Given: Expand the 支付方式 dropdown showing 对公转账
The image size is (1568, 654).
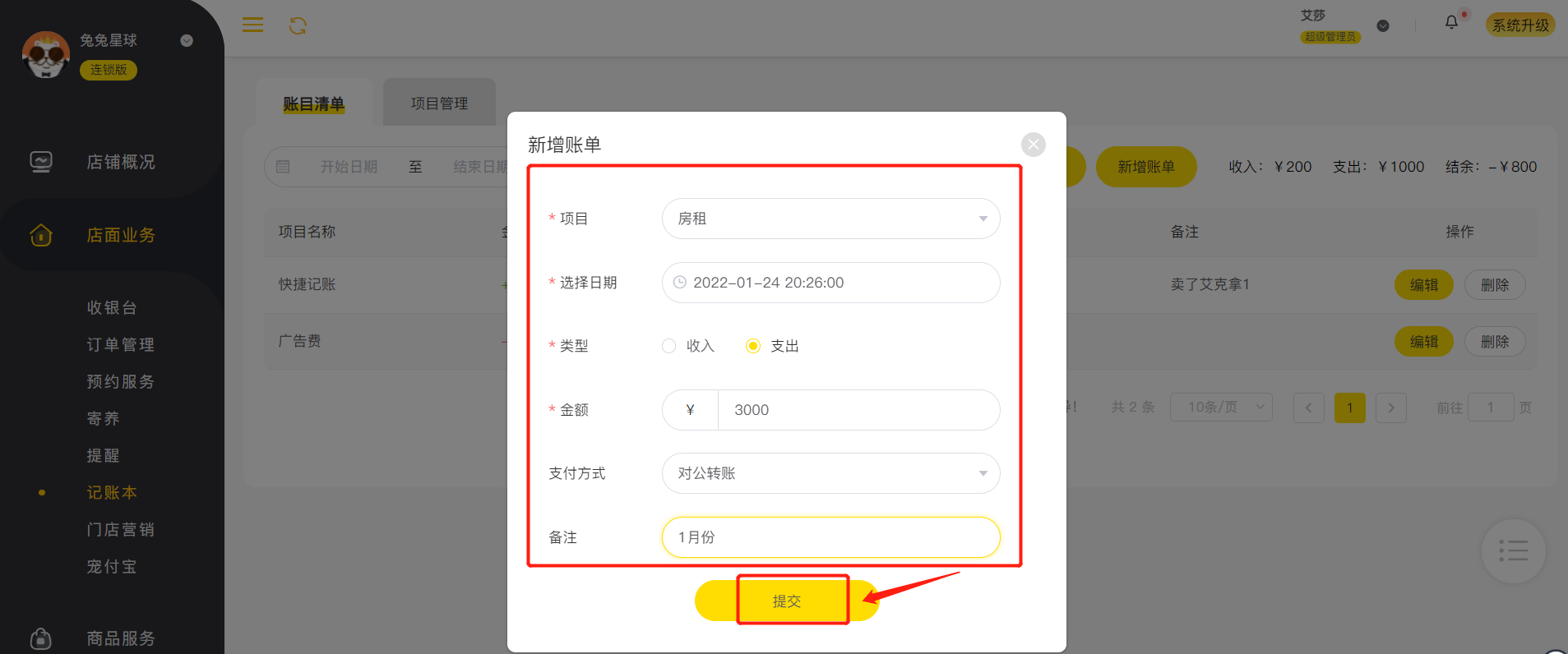Looking at the screenshot, I should pyautogui.click(x=830, y=473).
